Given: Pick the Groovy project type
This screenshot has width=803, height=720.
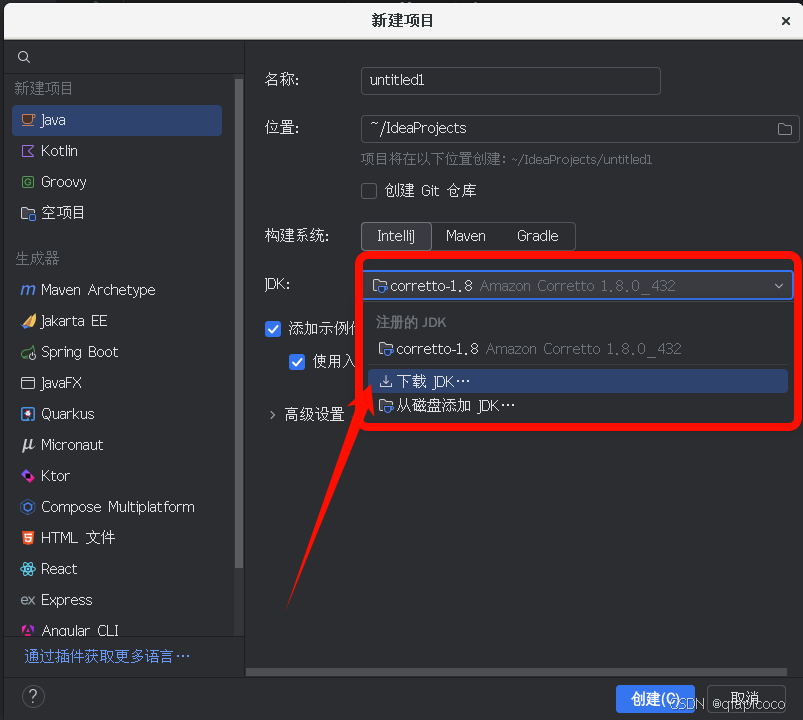Looking at the screenshot, I should (117, 182).
